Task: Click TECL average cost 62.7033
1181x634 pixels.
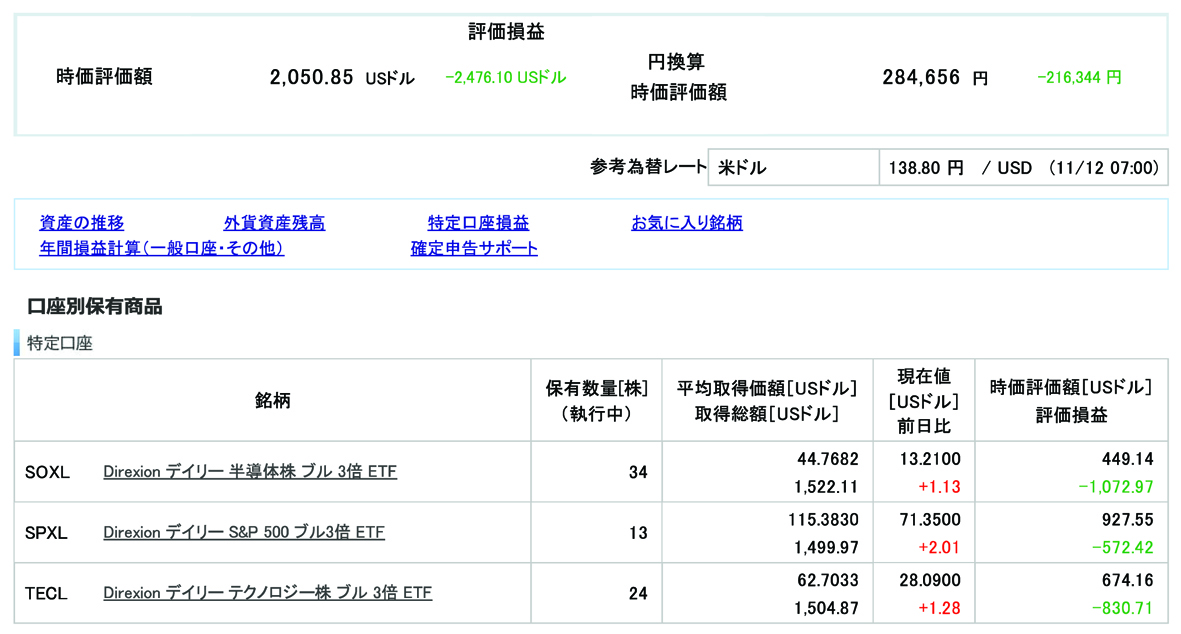Action: pos(828,580)
